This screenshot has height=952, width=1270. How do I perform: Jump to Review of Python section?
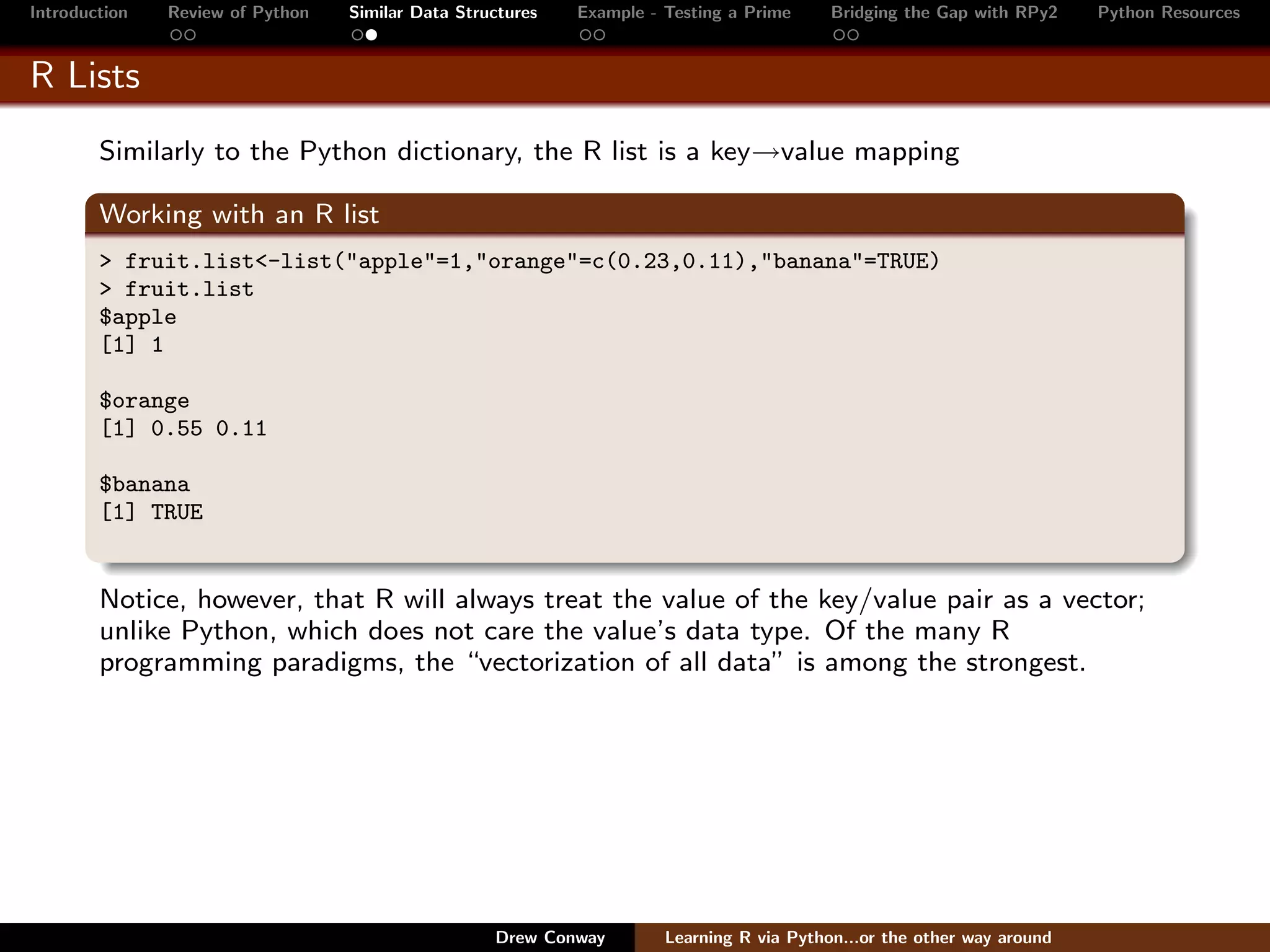click(x=238, y=12)
